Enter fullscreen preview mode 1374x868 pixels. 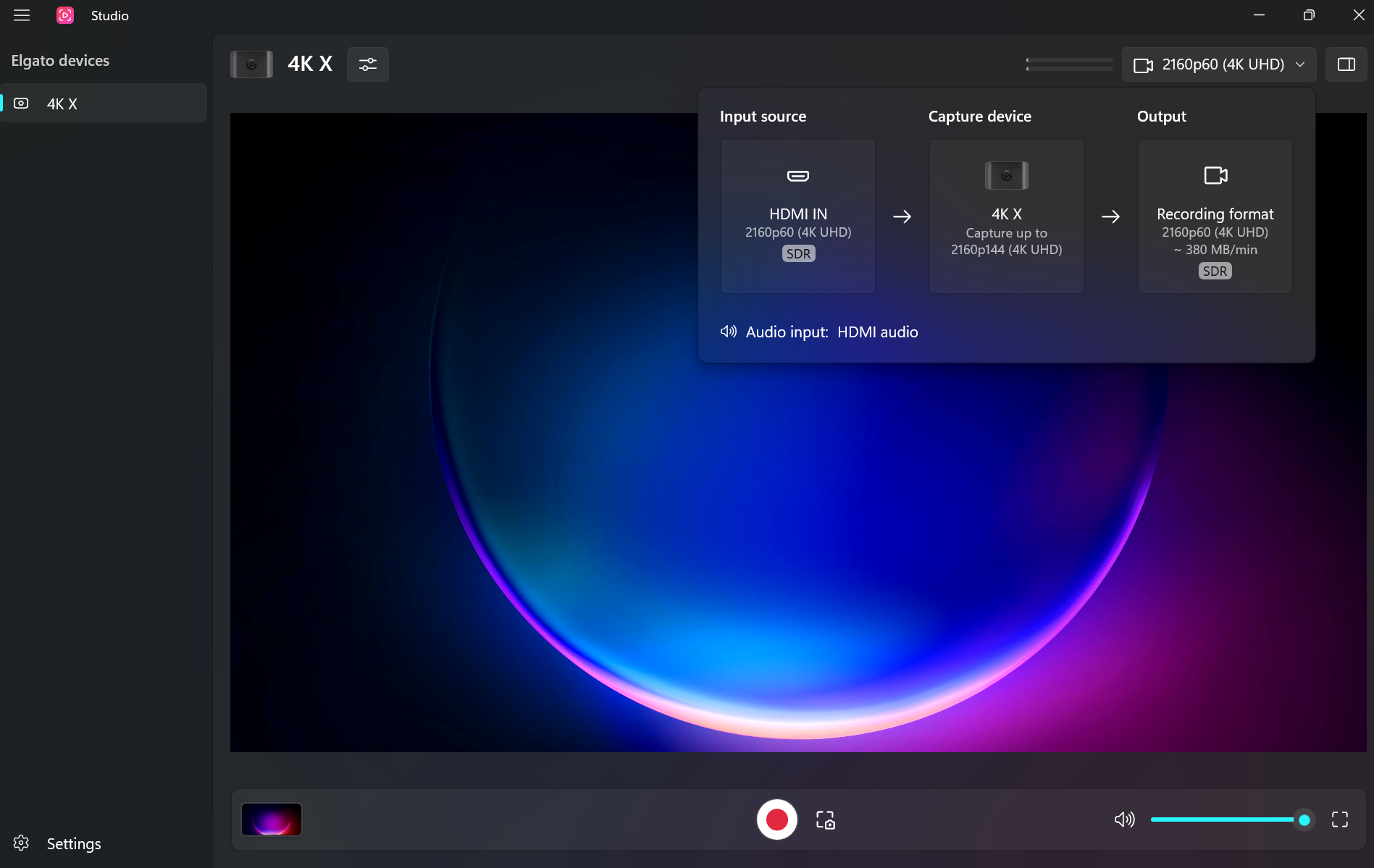pyautogui.click(x=1340, y=819)
